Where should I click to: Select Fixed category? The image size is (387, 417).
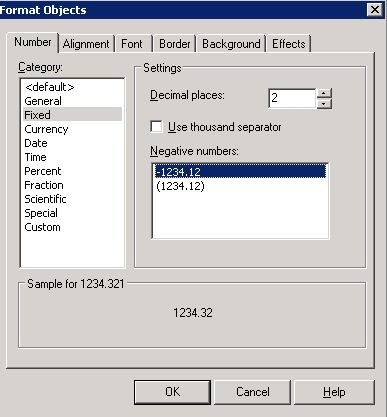coord(72,115)
